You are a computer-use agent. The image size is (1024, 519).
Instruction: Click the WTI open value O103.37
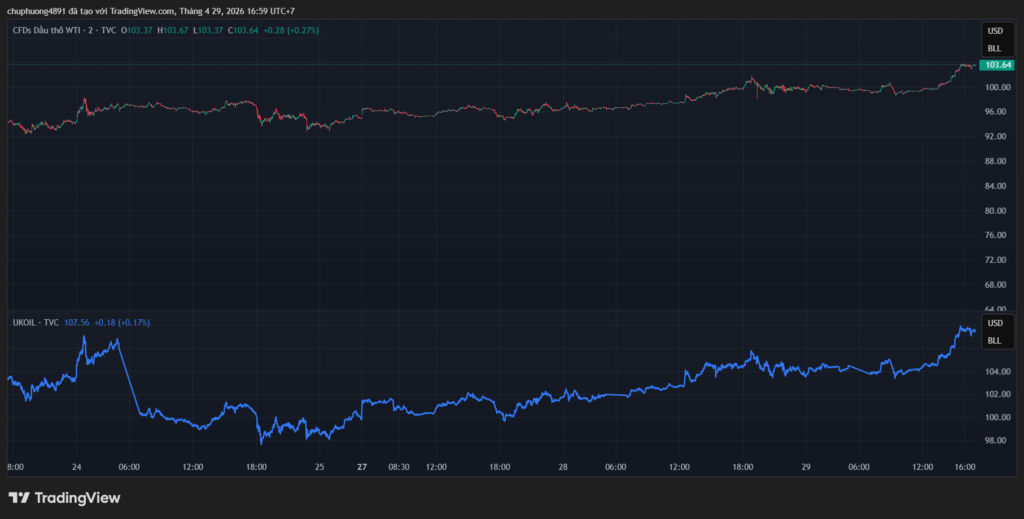click(137, 30)
